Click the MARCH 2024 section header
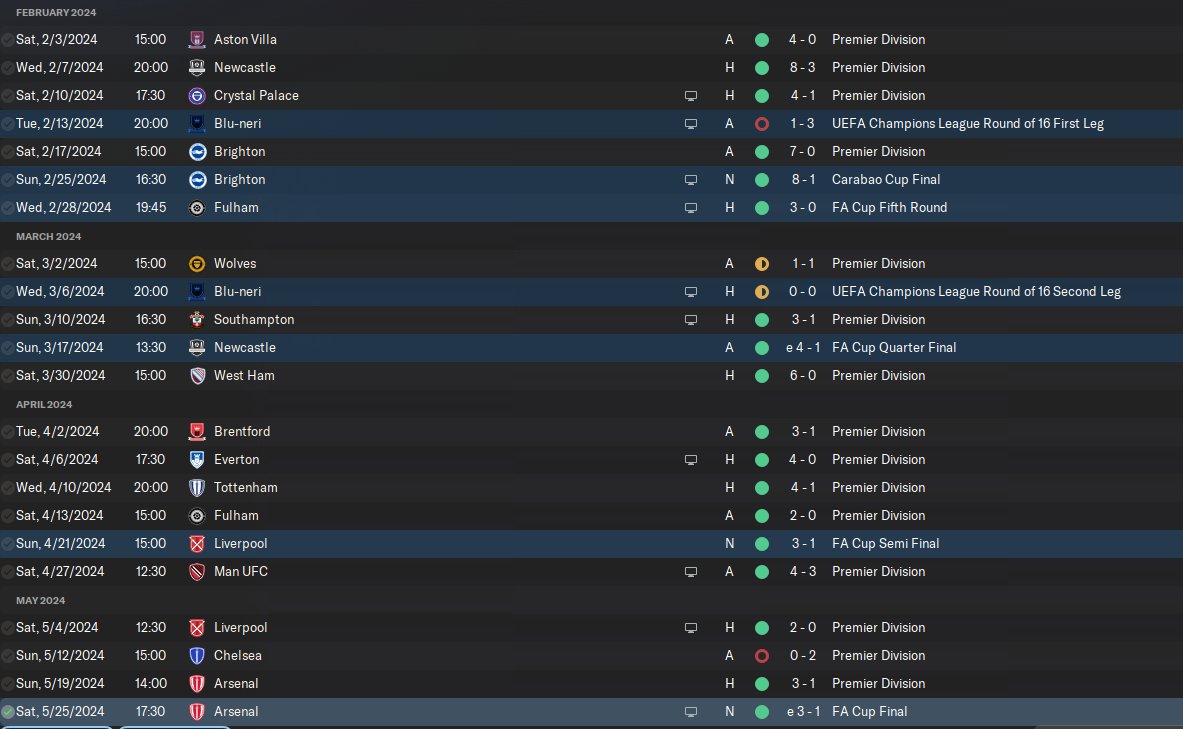The height and width of the screenshot is (729, 1183). pyautogui.click(x=48, y=237)
